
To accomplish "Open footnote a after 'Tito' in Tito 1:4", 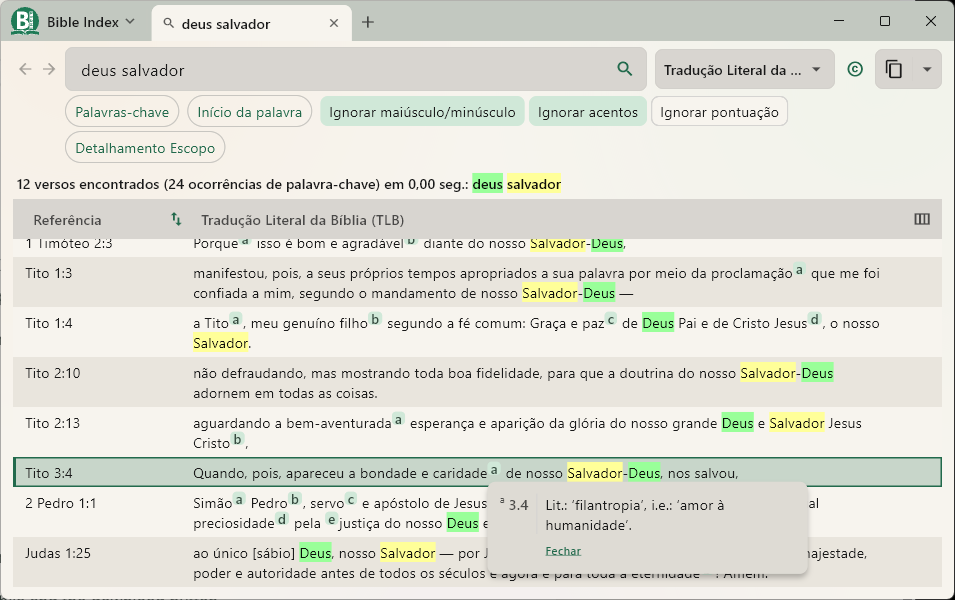I will 236,319.
